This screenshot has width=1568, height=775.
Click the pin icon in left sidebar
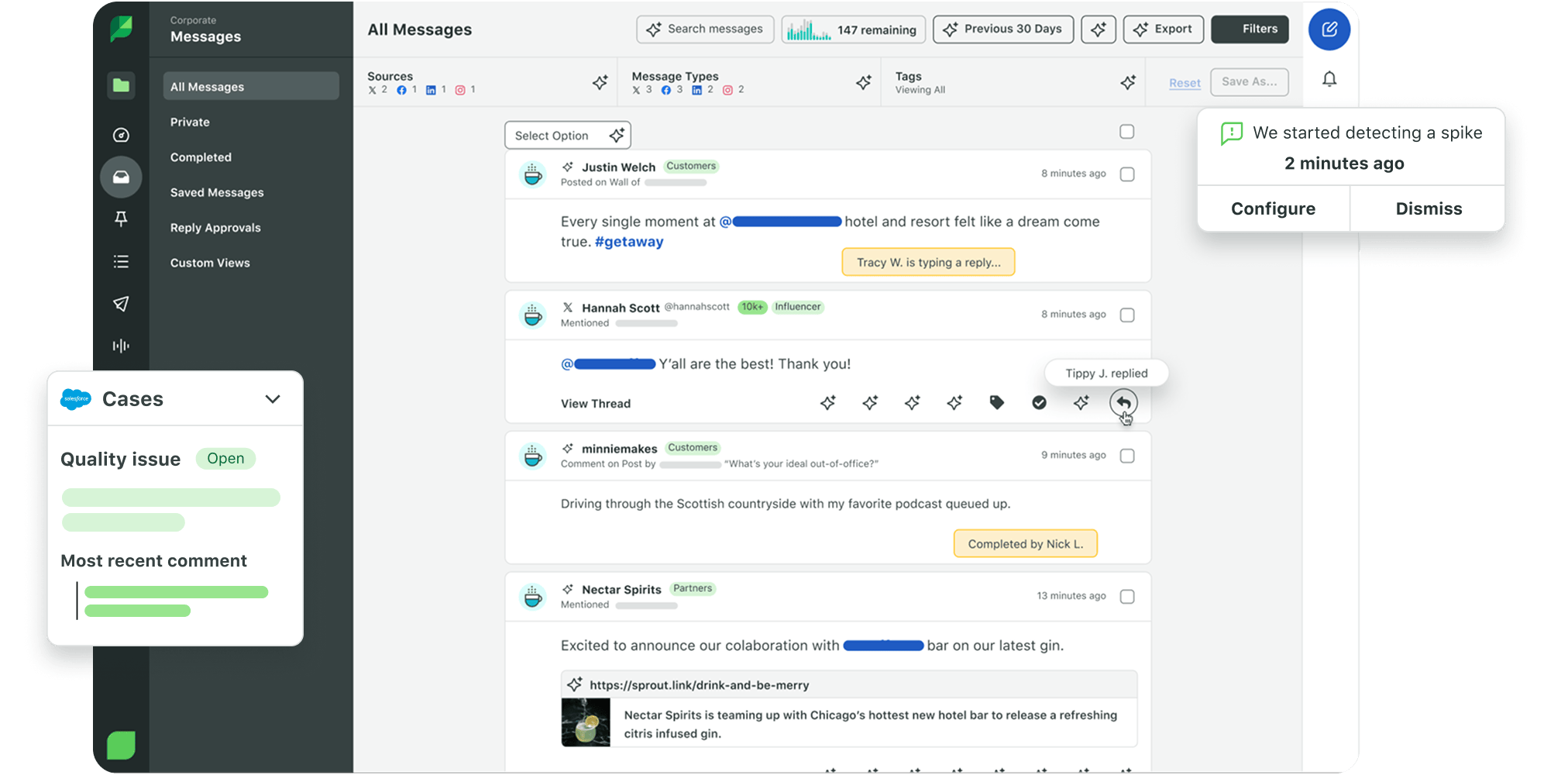(121, 219)
